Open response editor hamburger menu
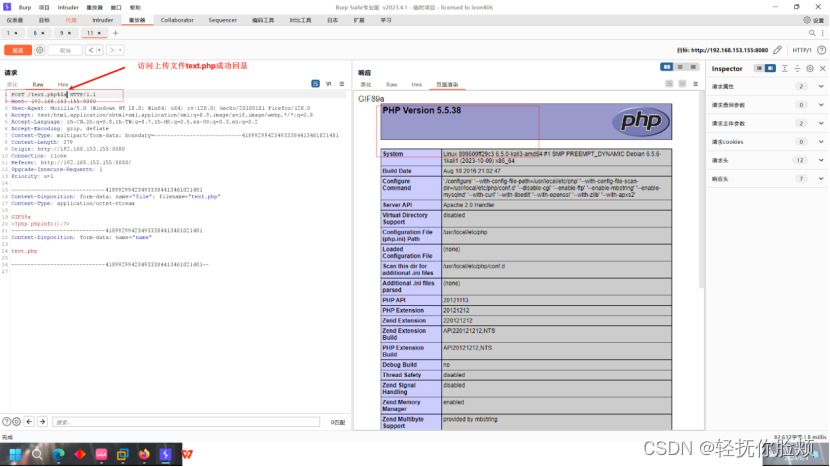830x467 pixels. point(696,84)
